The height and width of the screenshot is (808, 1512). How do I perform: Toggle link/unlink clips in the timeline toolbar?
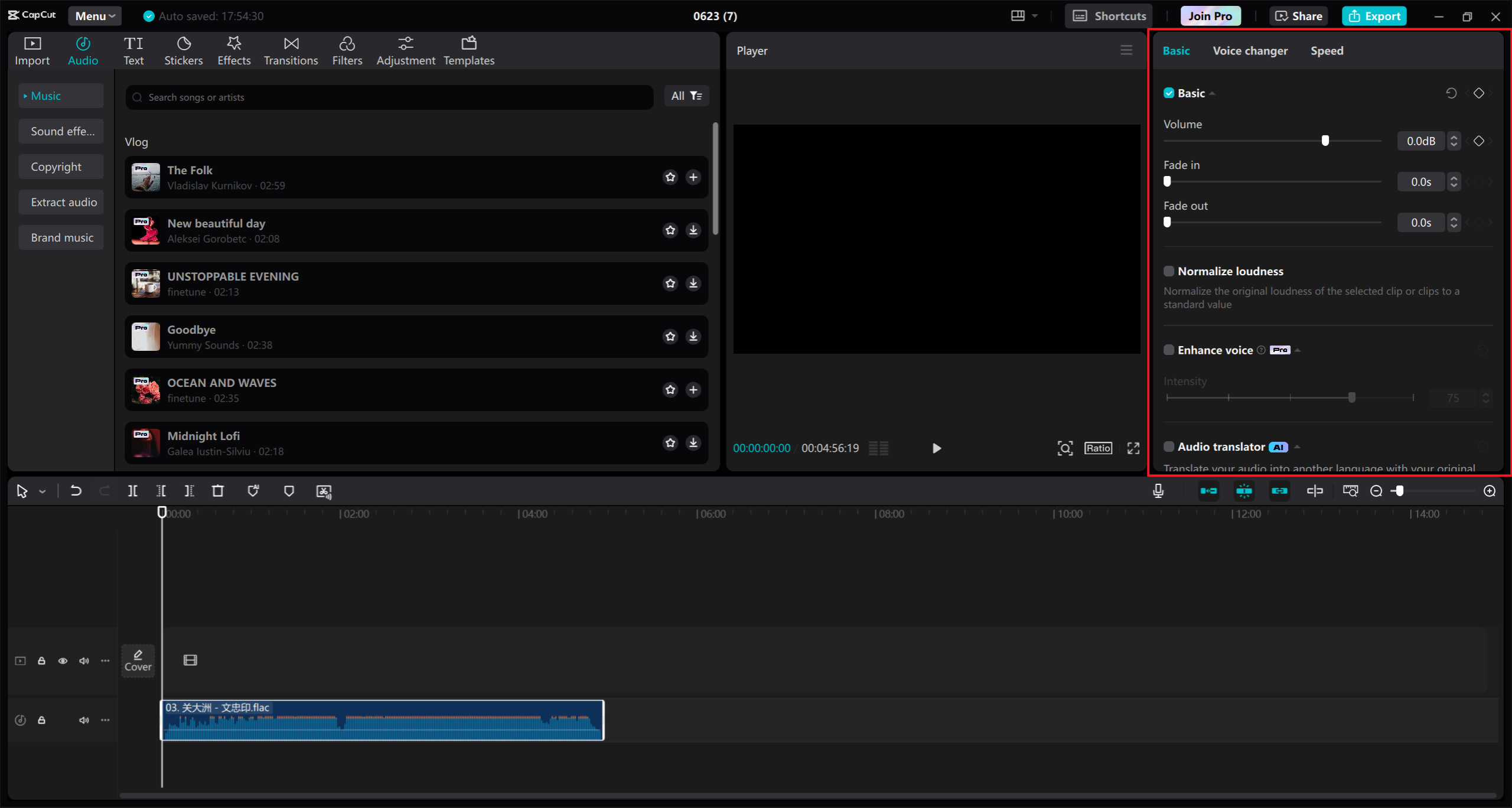coord(1280,491)
